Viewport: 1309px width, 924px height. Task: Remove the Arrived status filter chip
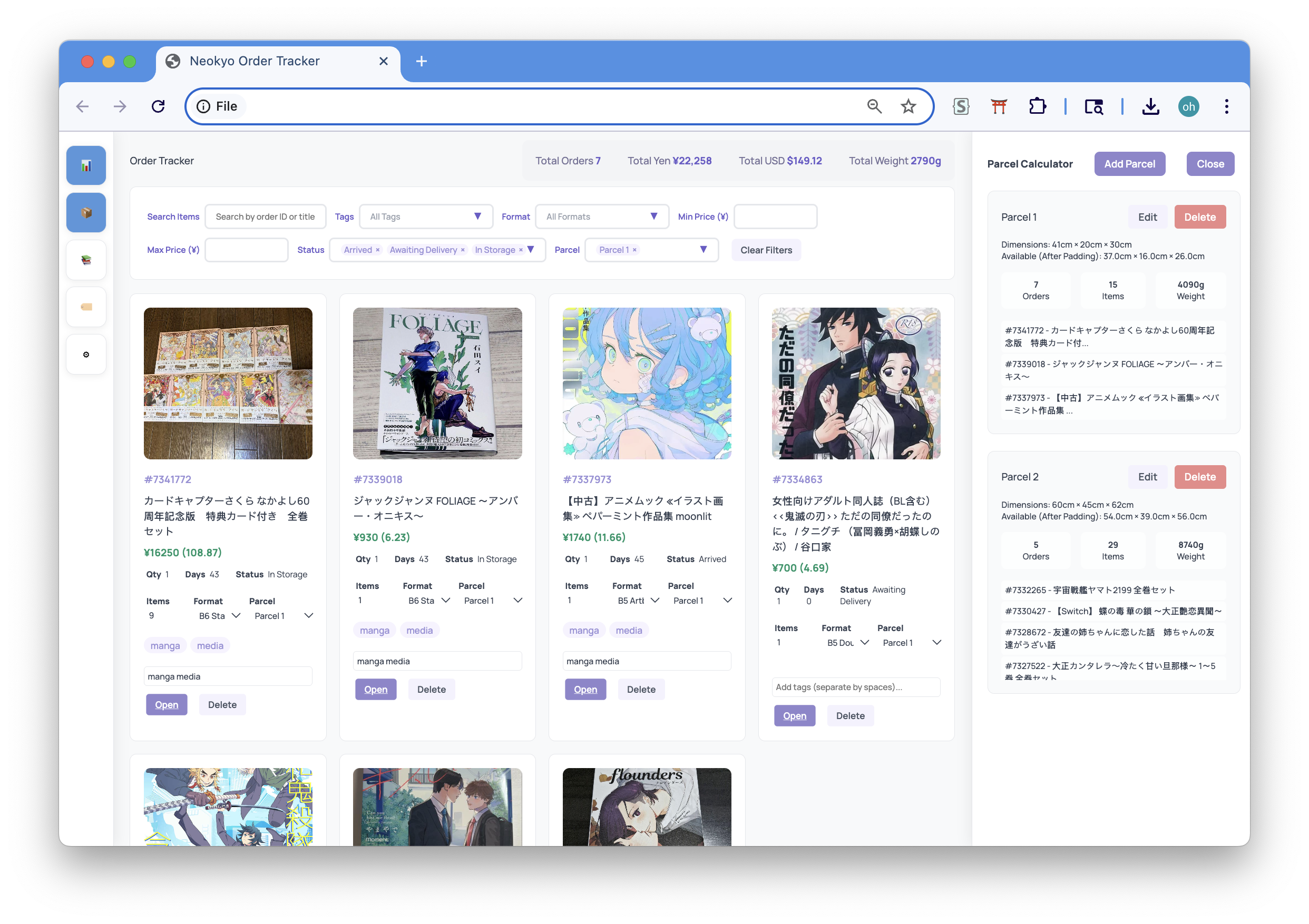coord(377,250)
